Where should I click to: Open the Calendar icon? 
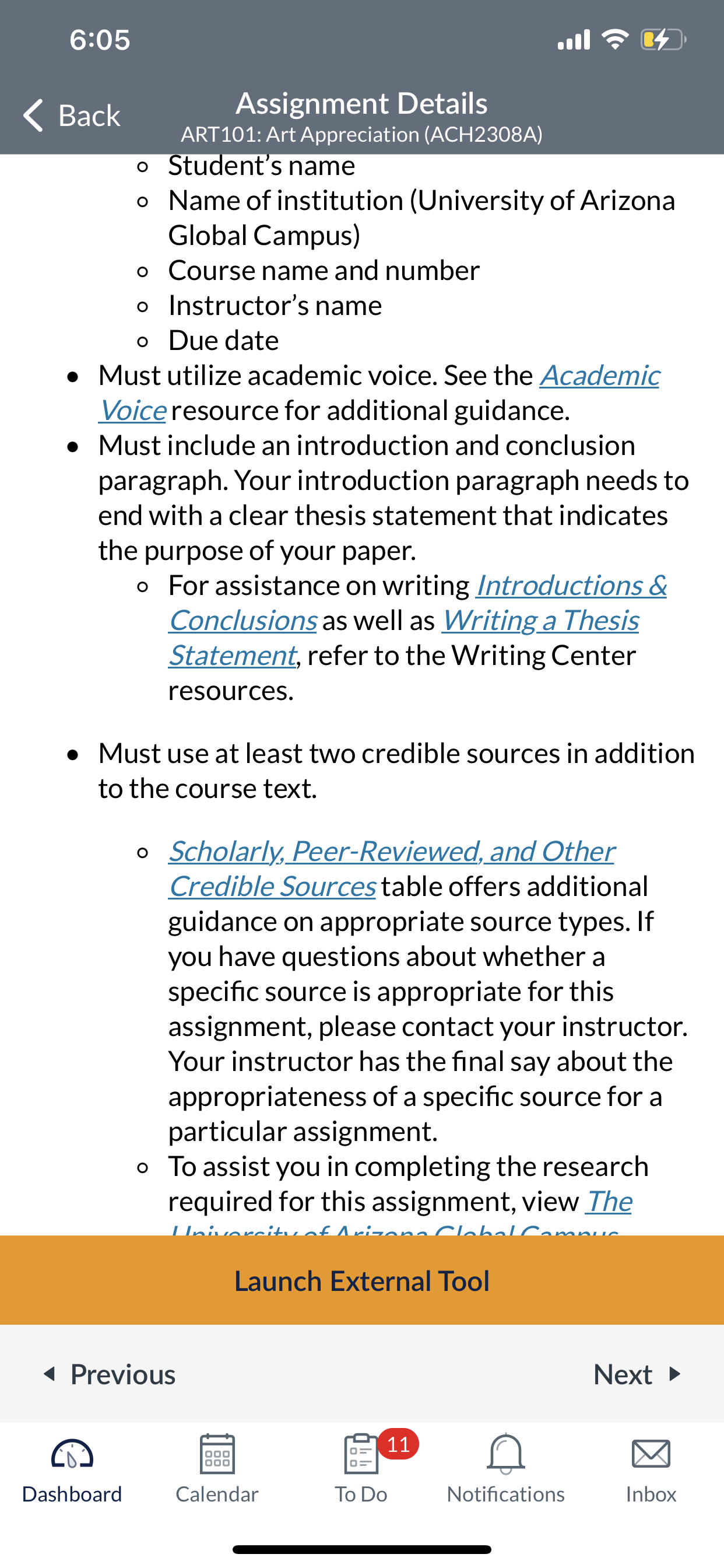(x=217, y=1454)
